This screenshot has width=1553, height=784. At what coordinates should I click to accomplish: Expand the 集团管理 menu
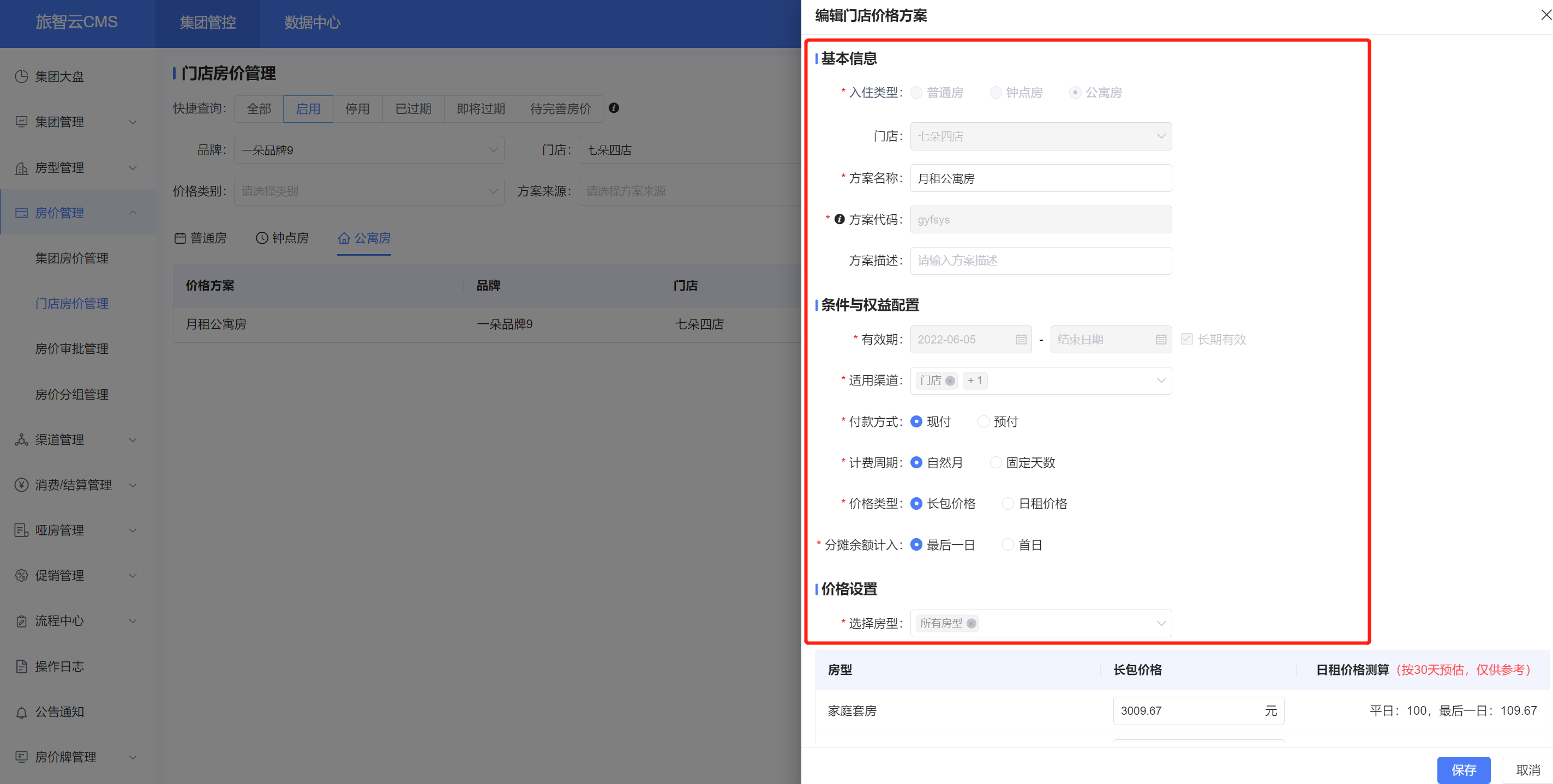(x=133, y=122)
